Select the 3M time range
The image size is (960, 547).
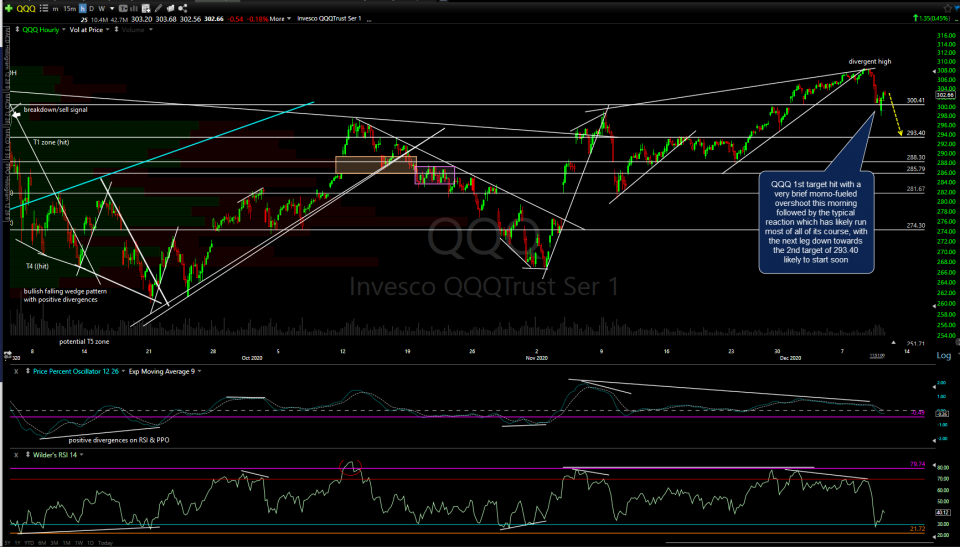click(x=54, y=543)
